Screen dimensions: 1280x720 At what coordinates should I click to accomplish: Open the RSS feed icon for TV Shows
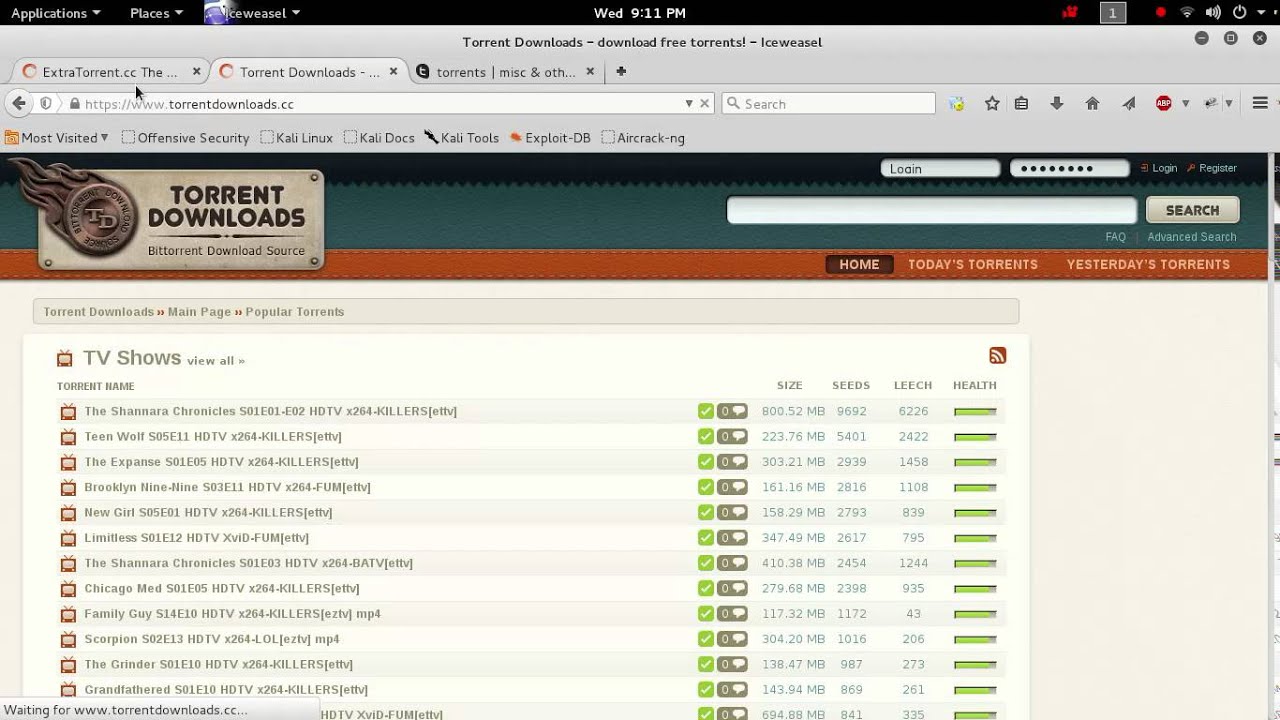tap(997, 356)
